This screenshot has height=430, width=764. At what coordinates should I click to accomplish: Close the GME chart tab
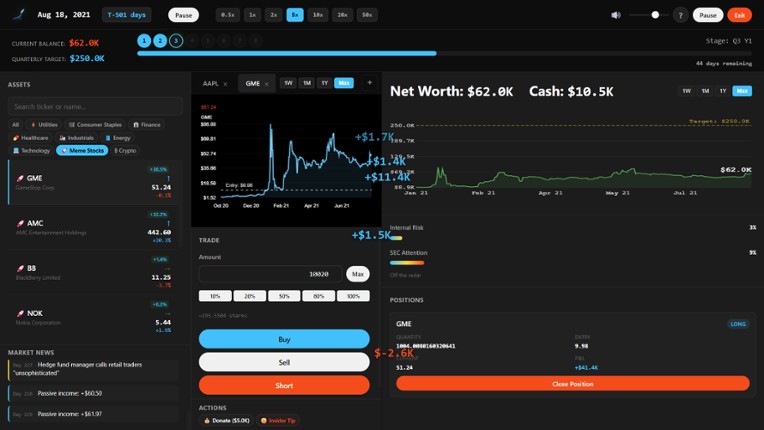266,84
